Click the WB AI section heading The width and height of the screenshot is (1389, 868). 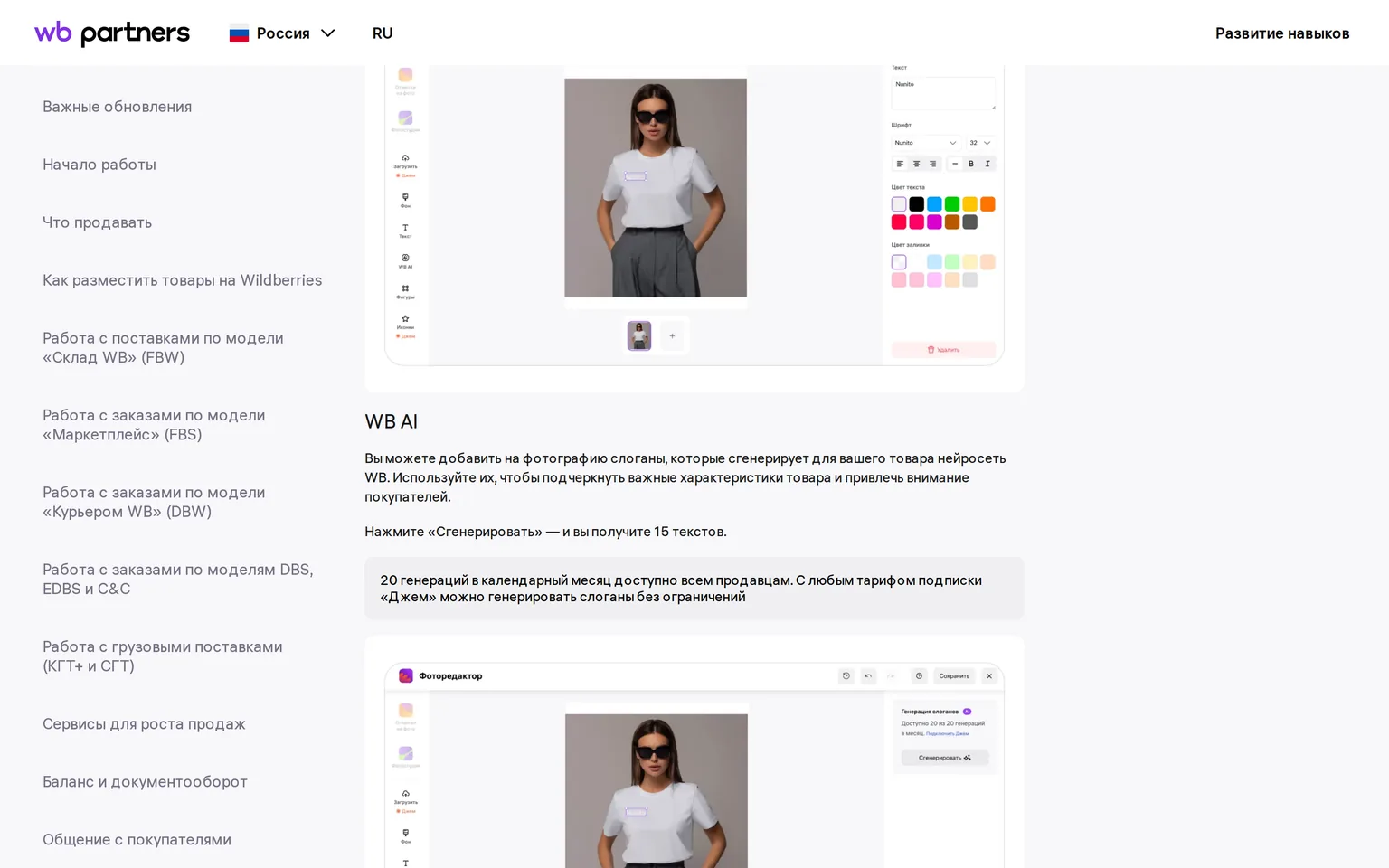click(391, 421)
